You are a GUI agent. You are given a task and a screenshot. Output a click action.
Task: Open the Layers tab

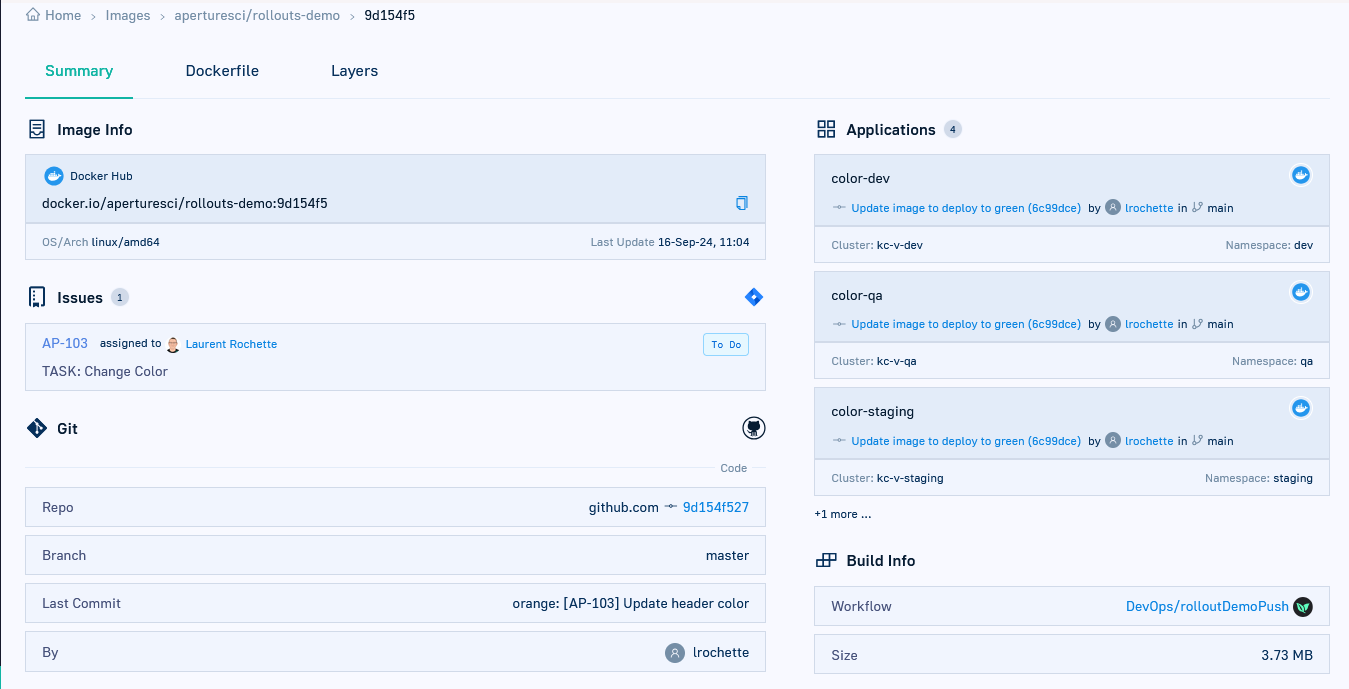[354, 71]
